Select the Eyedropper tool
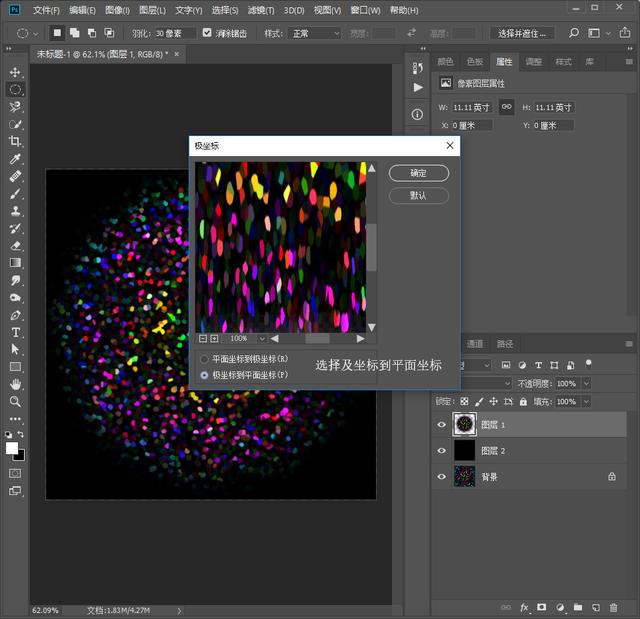 pyautogui.click(x=15, y=159)
